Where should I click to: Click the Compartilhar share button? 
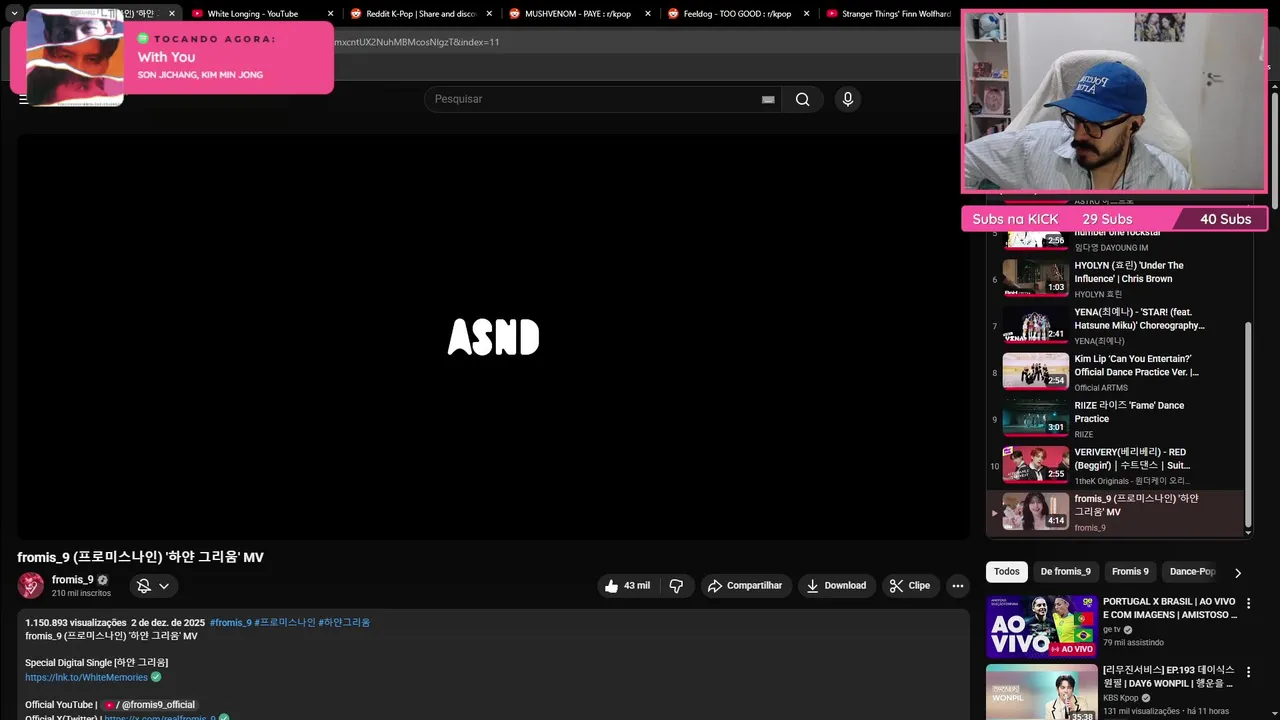click(x=746, y=586)
